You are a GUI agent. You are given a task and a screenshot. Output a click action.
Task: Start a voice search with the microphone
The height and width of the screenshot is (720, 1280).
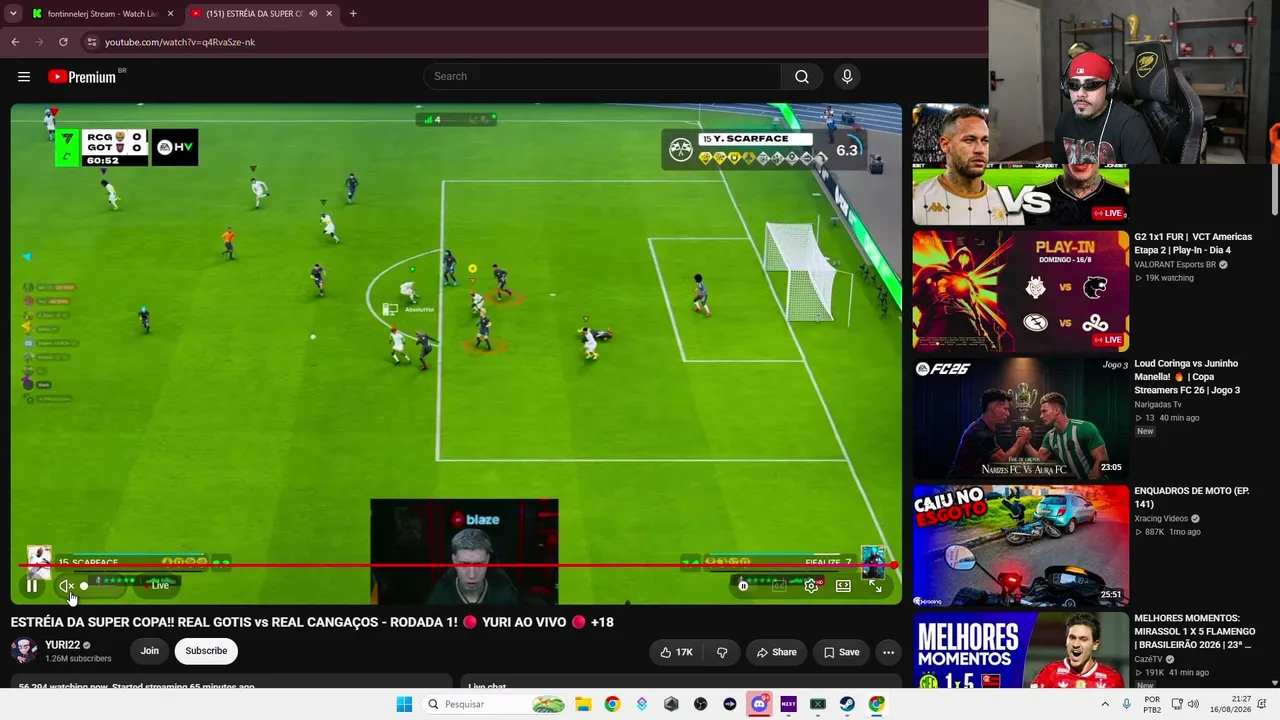pos(847,77)
